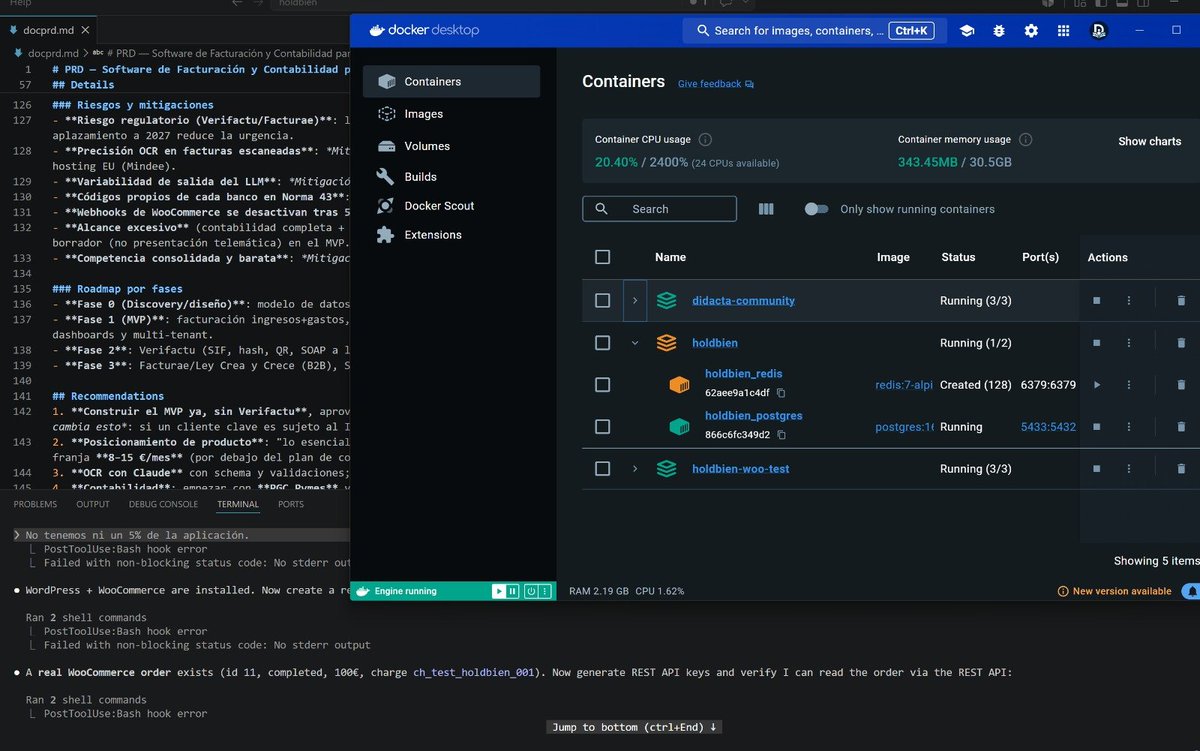Switch to the DEBUG CONSOLE tab in VS Code
This screenshot has width=1200, height=751.
point(163,504)
